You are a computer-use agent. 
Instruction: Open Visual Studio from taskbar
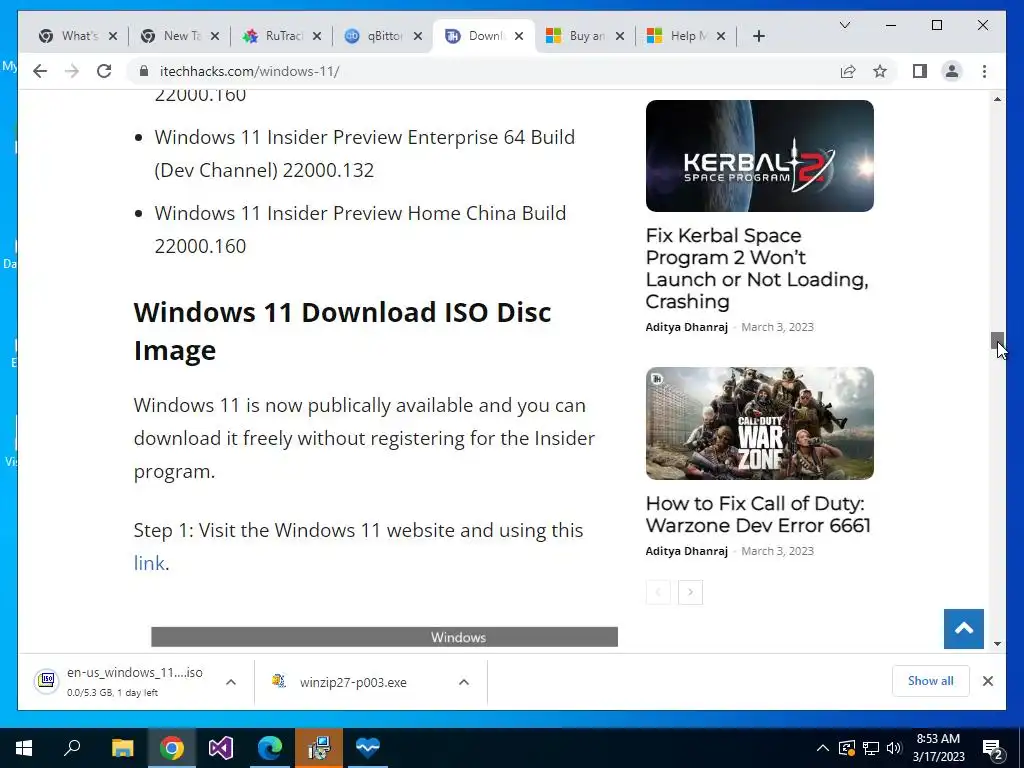coord(221,748)
